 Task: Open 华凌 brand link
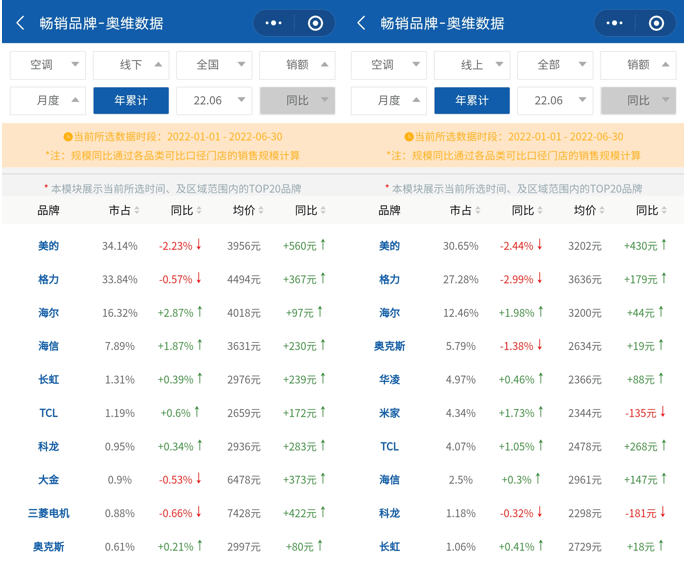(x=389, y=380)
